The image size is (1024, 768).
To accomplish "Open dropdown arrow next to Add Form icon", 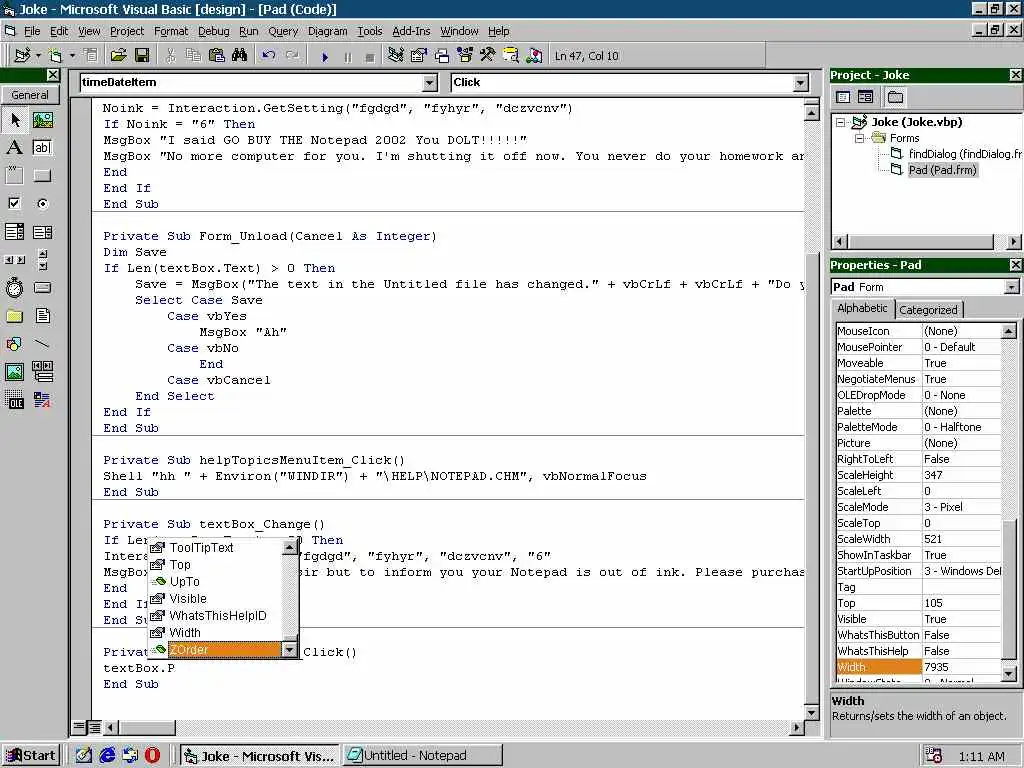I will click(72, 56).
